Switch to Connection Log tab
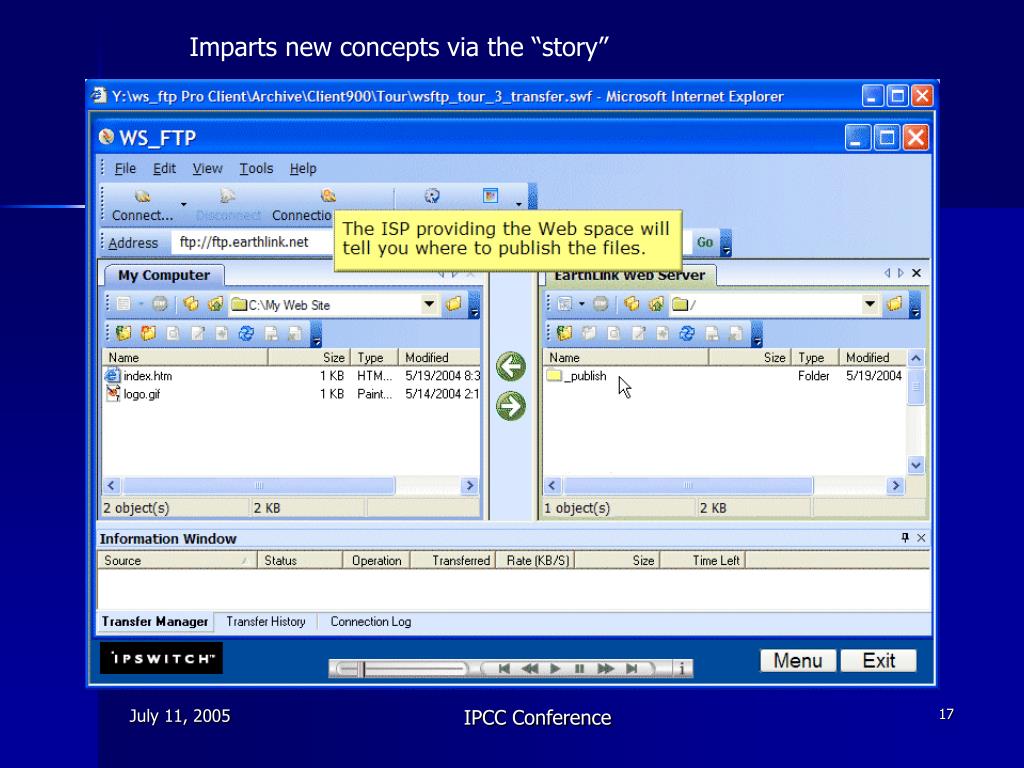The width and height of the screenshot is (1024, 768). point(370,622)
